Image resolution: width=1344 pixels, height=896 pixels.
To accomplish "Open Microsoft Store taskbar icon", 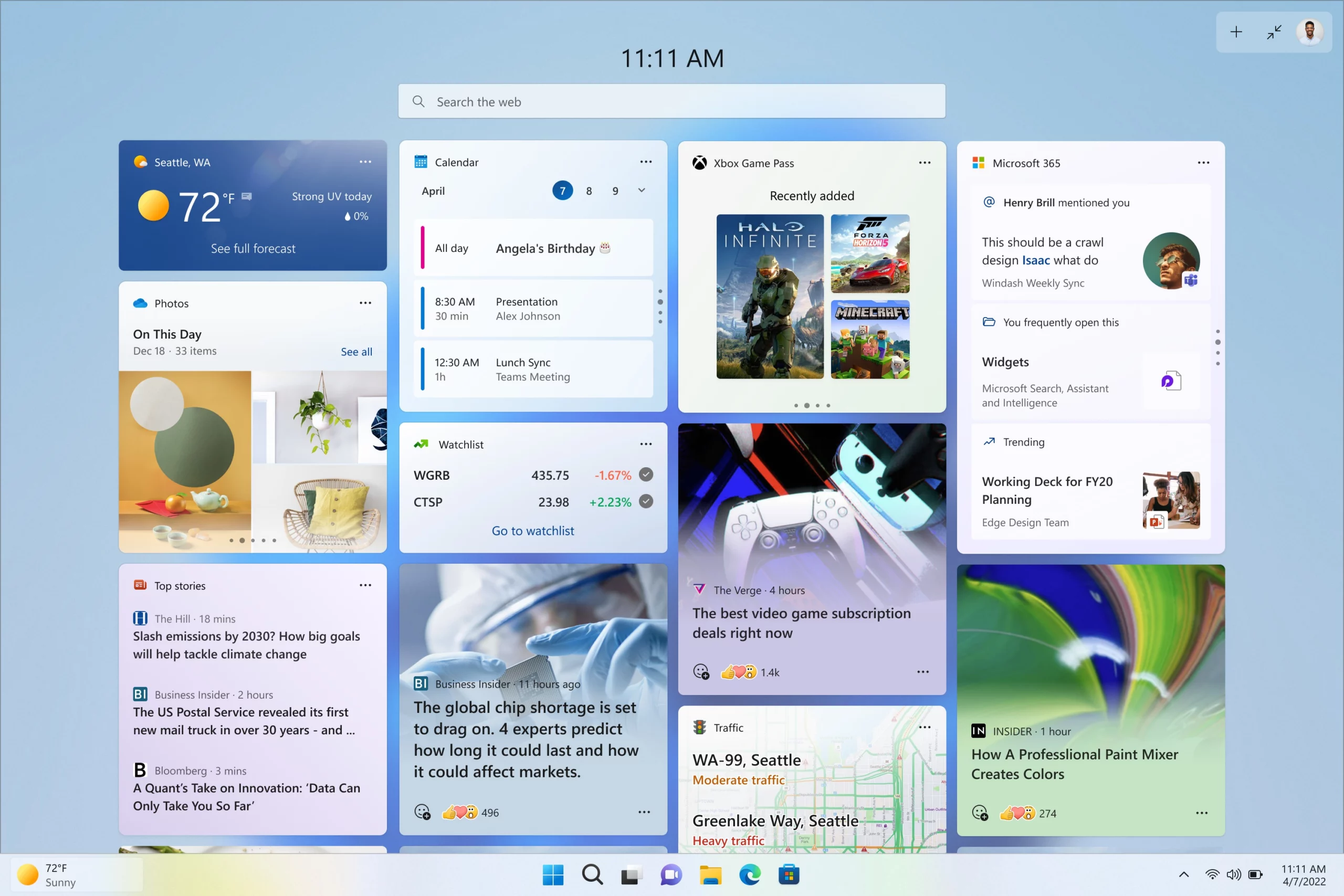I will pos(790,874).
